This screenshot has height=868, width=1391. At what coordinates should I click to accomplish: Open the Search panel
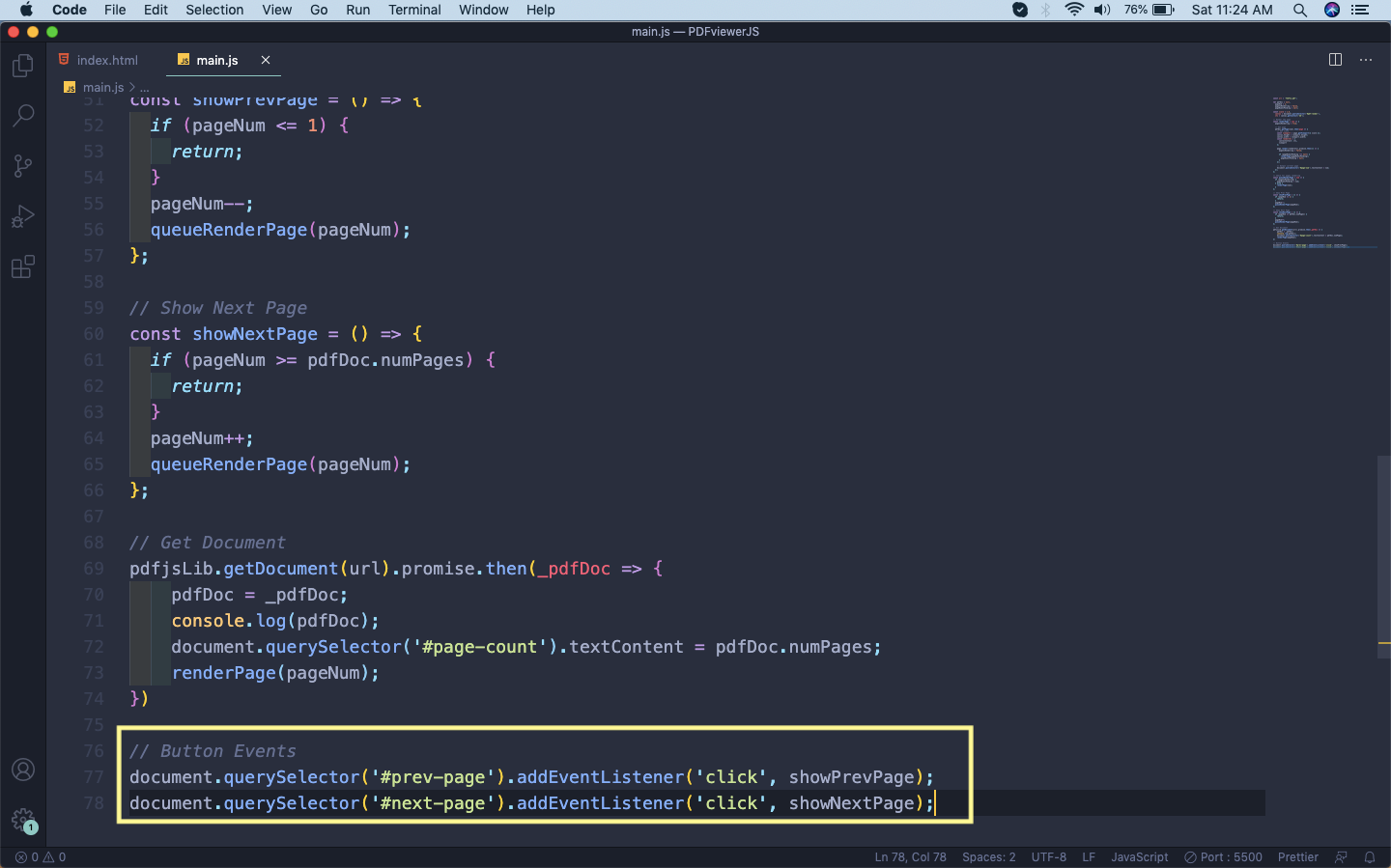click(23, 115)
